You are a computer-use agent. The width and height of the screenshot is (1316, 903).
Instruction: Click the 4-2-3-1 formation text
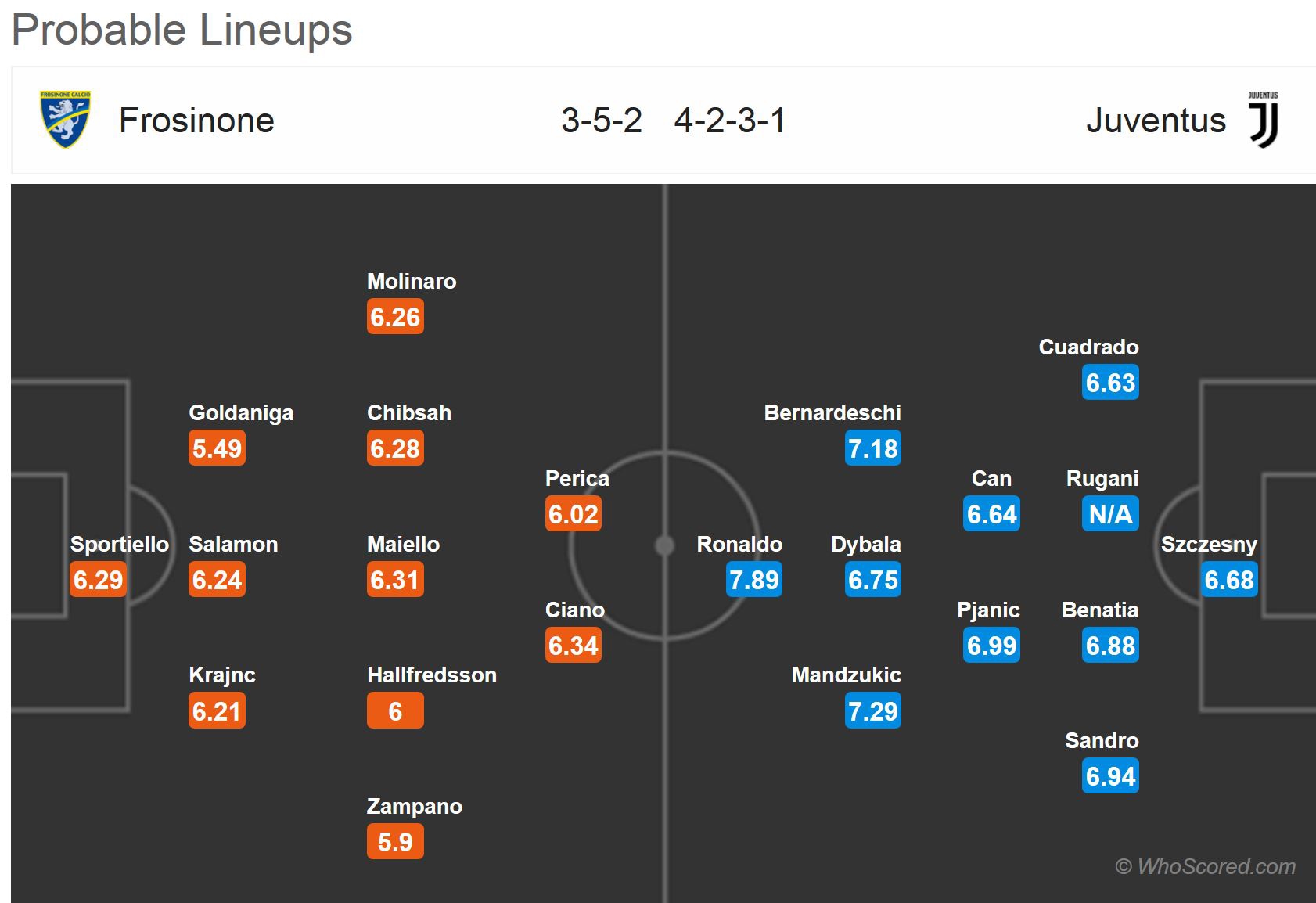tap(730, 121)
